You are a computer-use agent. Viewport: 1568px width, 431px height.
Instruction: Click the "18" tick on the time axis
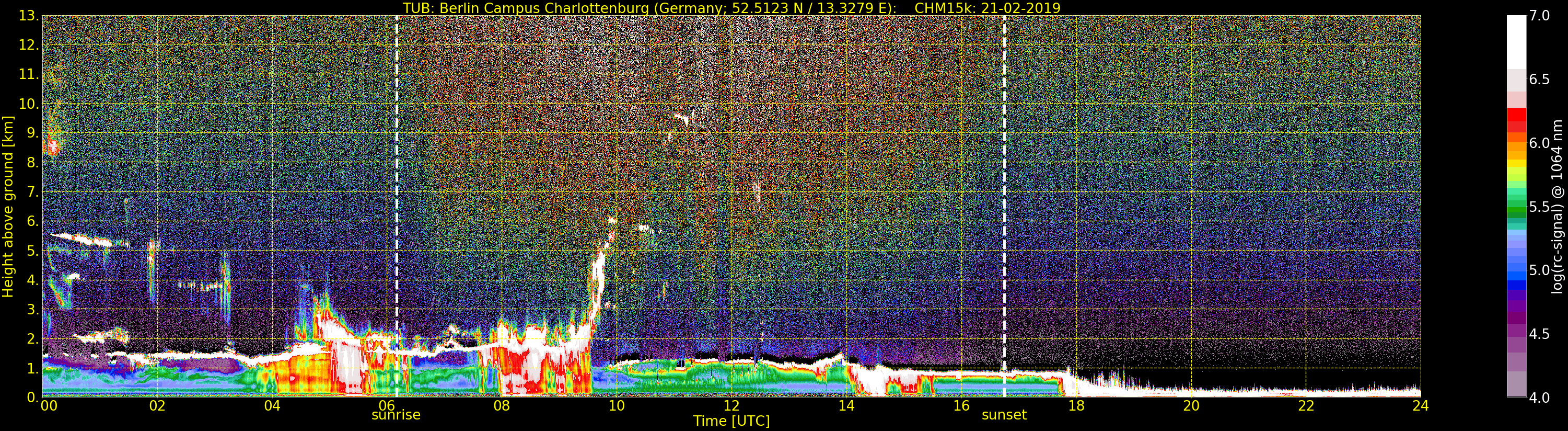pyautogui.click(x=1076, y=406)
